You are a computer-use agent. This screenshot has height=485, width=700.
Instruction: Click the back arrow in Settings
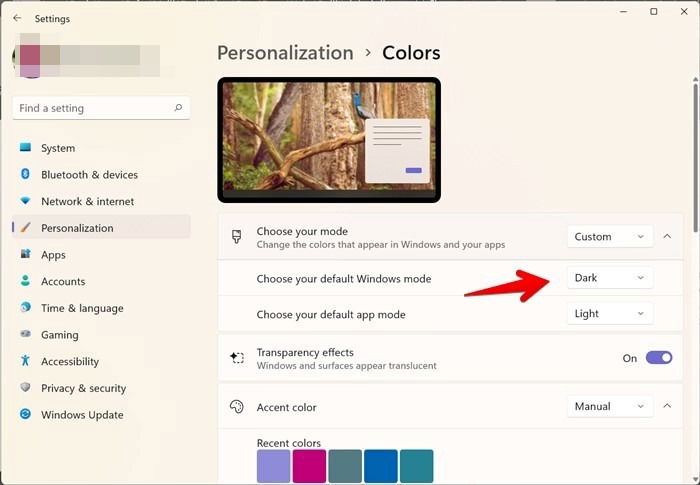click(17, 18)
